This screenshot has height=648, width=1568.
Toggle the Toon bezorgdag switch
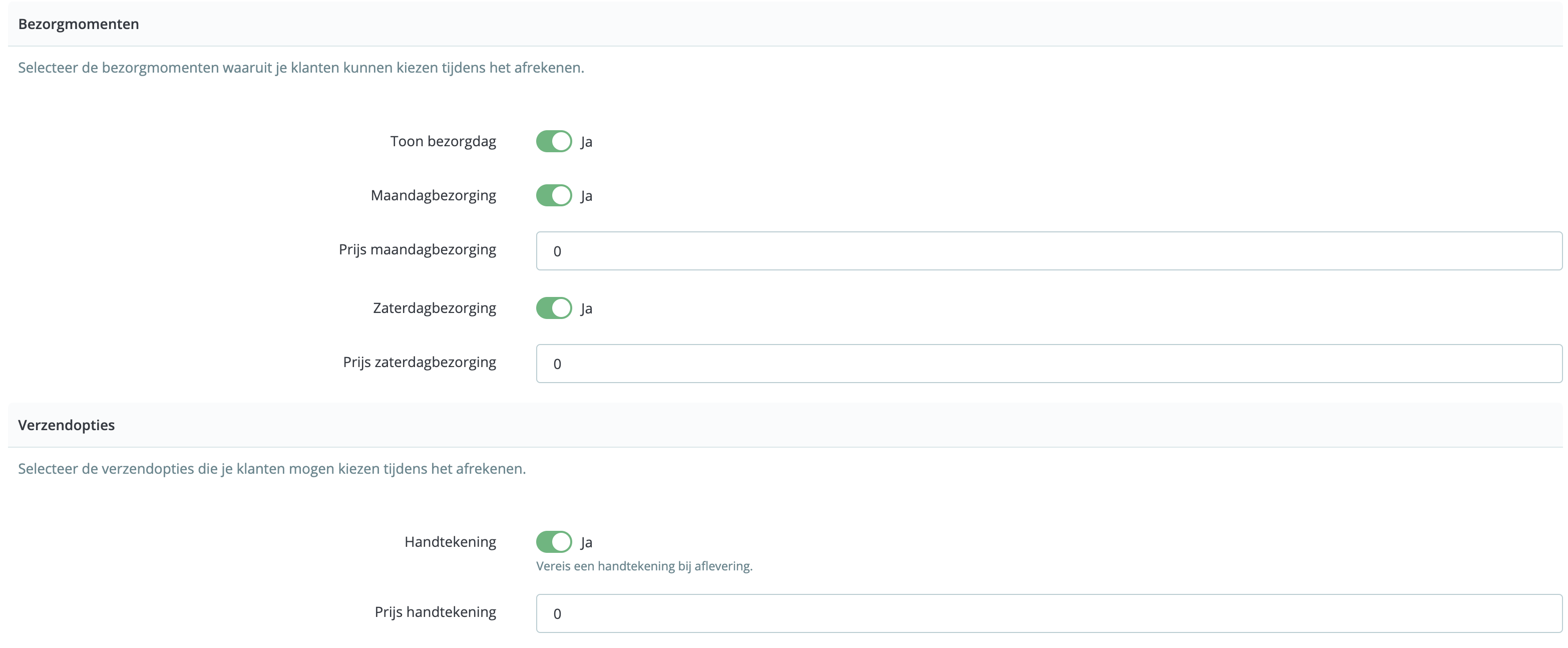(553, 141)
